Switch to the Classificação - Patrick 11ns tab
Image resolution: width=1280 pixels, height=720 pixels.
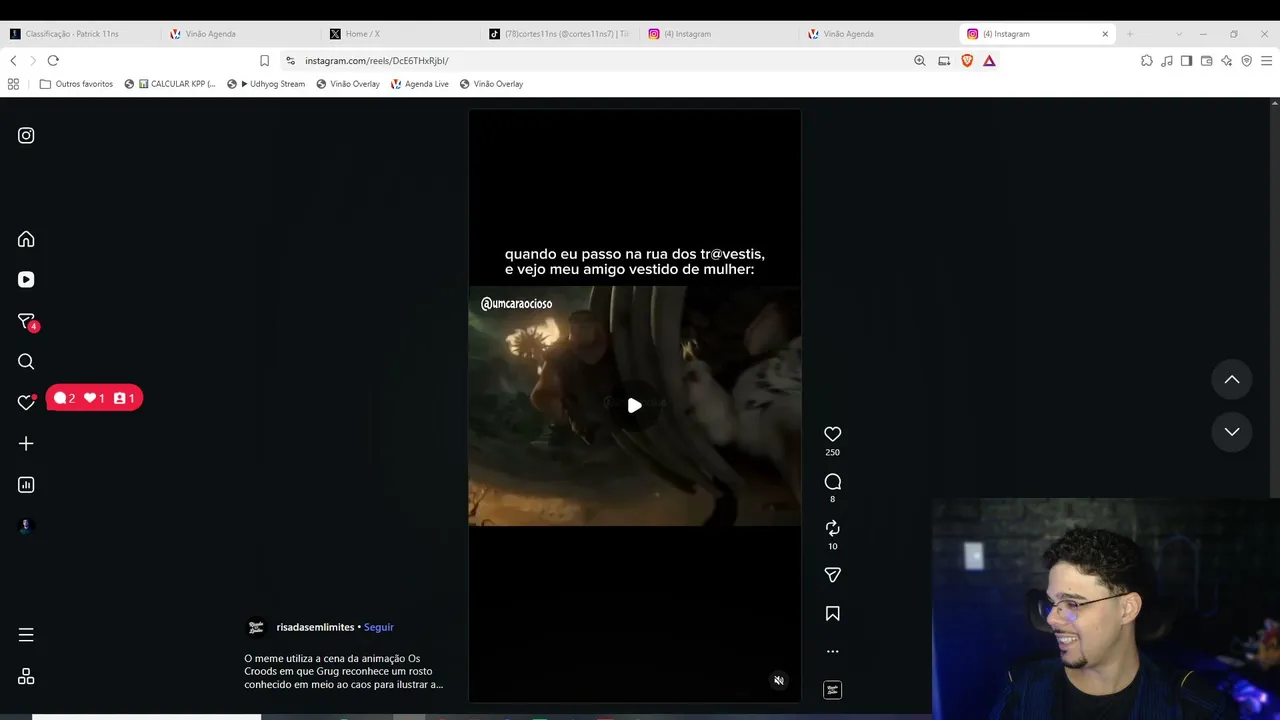pos(80,34)
